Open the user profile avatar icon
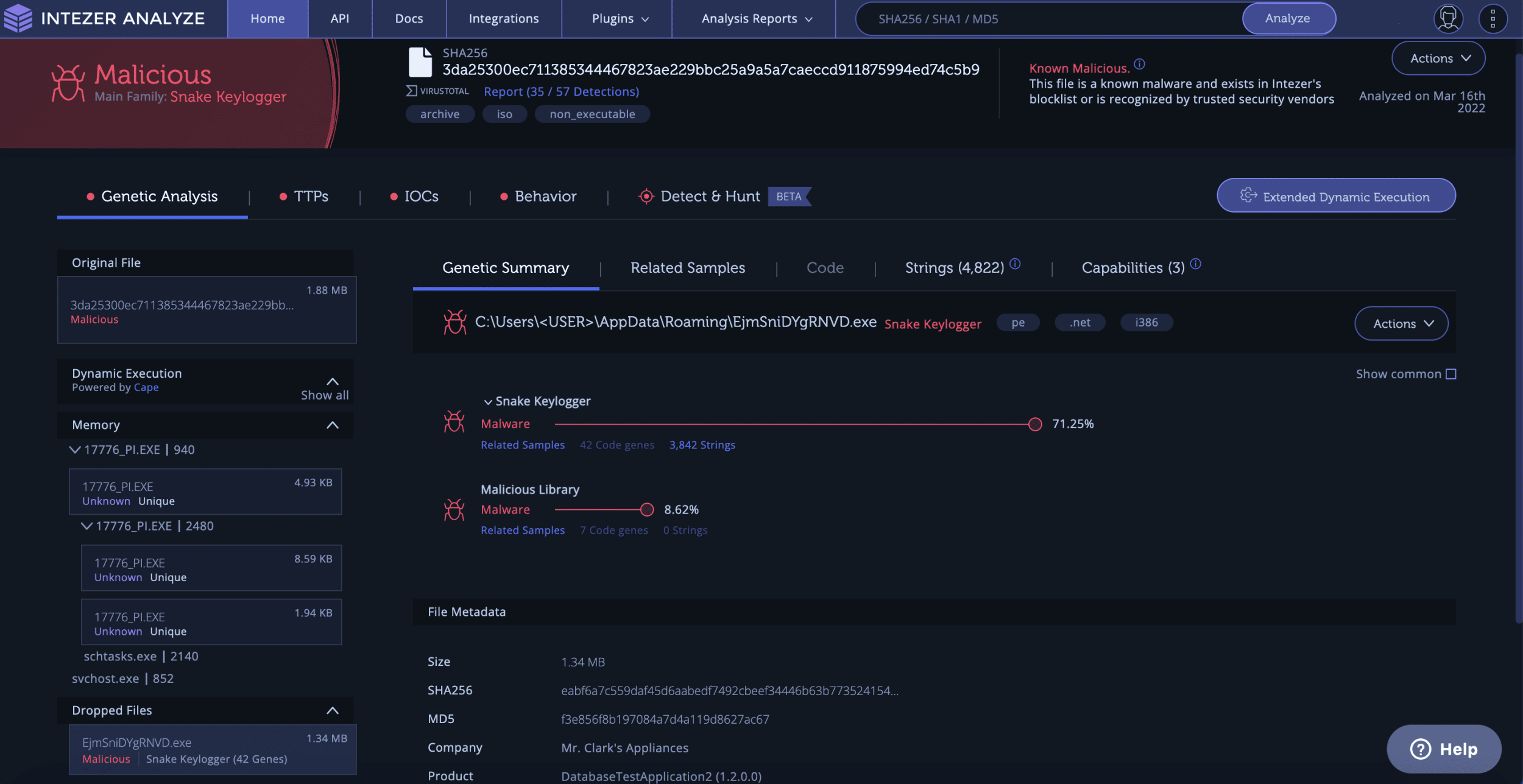This screenshot has height=784, width=1523. [1448, 18]
